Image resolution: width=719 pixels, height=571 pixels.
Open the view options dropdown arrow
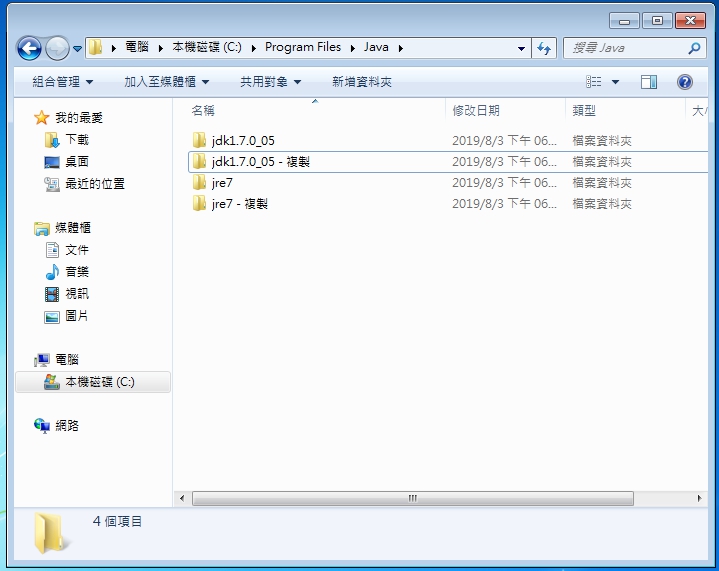coord(615,83)
